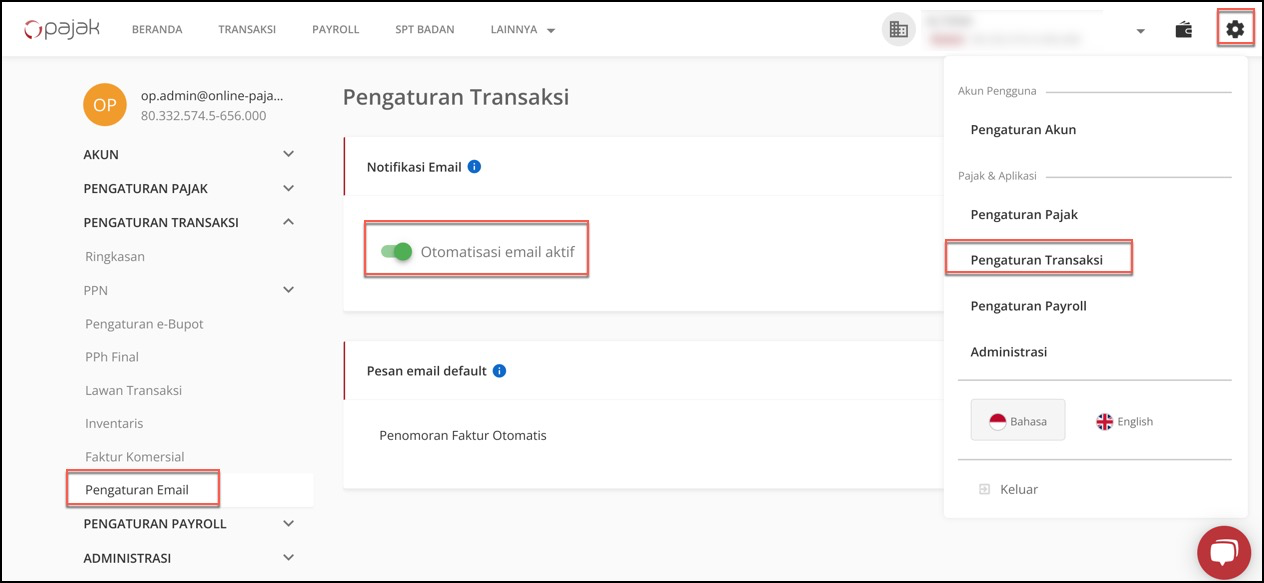Toggle Otomatisasi email aktif switch
The height and width of the screenshot is (583, 1264).
click(398, 252)
